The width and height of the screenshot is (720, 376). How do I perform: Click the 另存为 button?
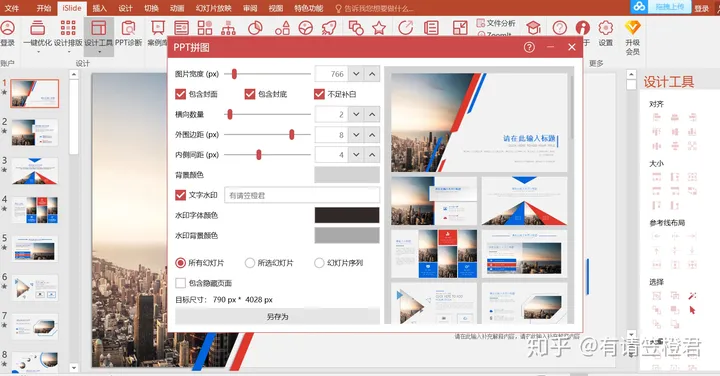pos(277,316)
